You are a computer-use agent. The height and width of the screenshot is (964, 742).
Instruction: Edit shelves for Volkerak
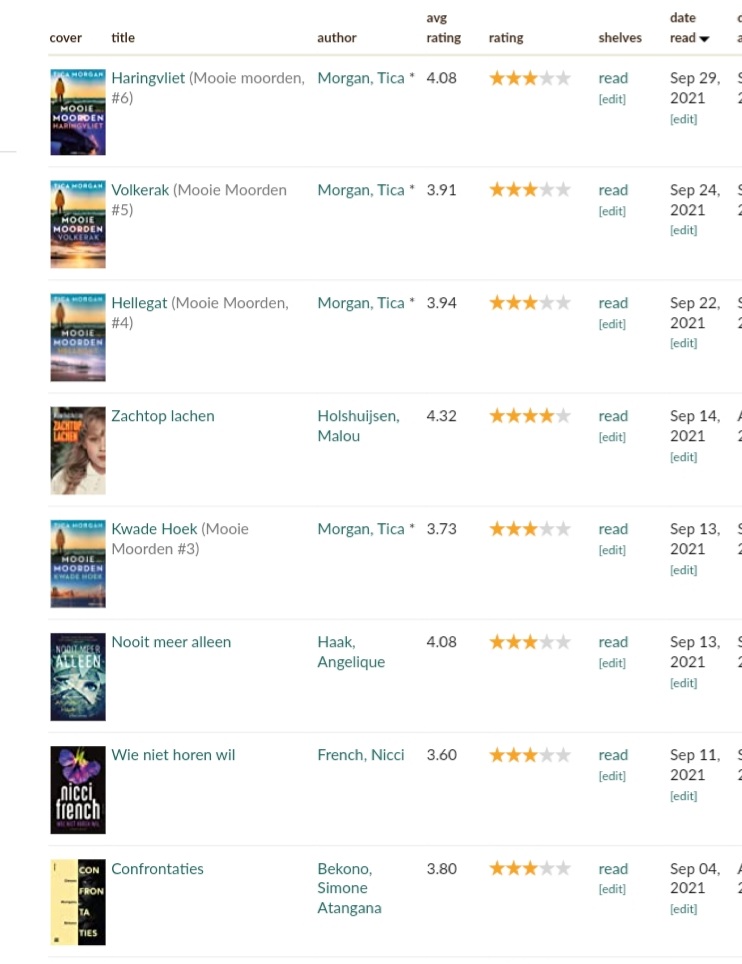(x=612, y=211)
